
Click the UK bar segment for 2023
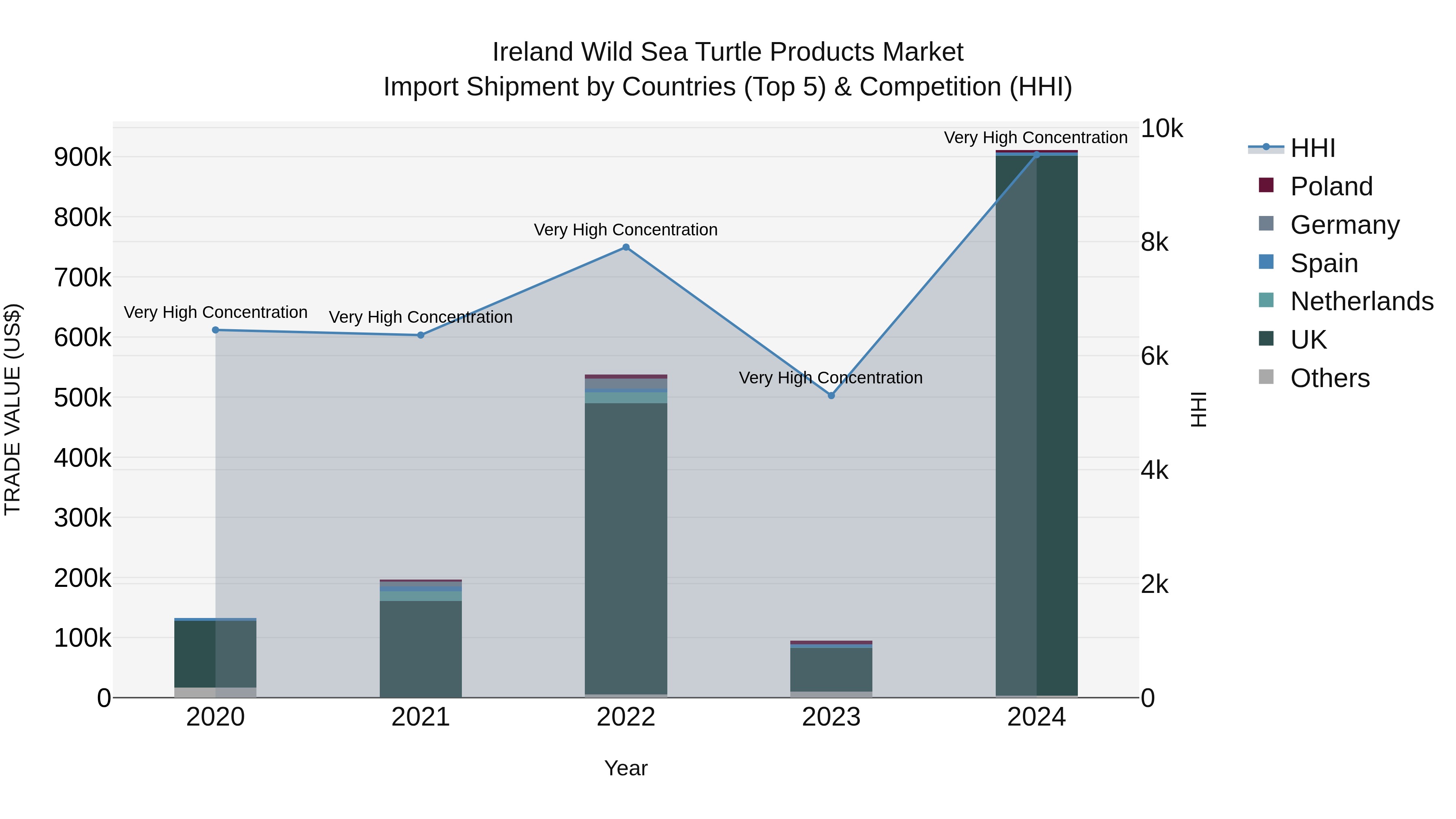click(x=832, y=670)
